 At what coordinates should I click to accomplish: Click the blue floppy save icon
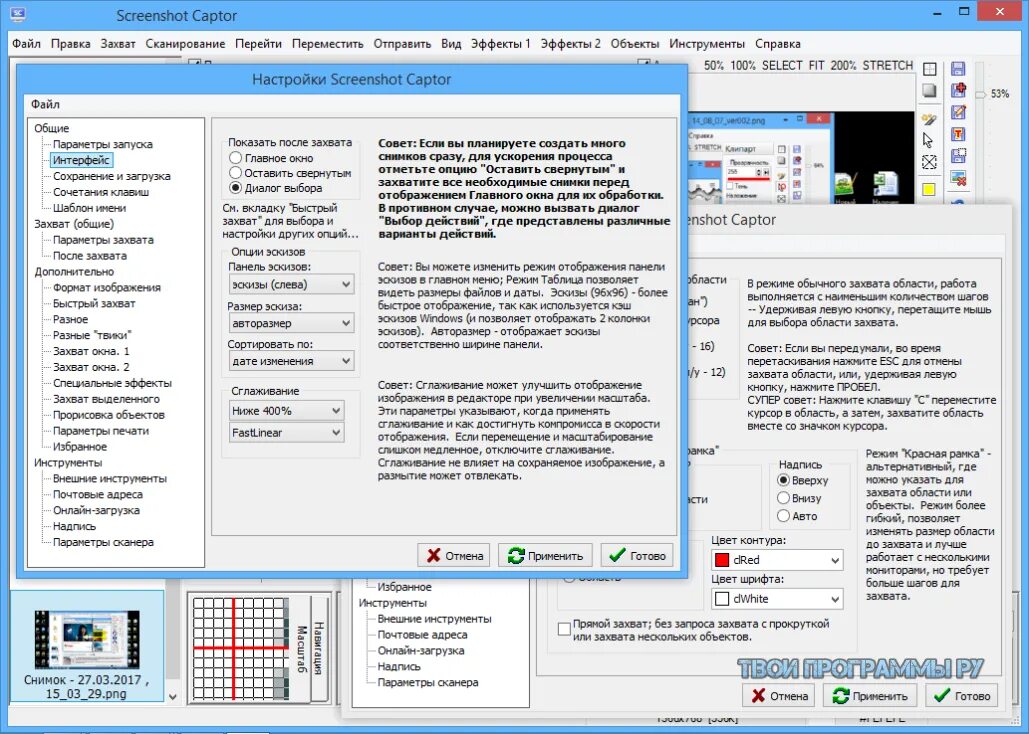(x=958, y=69)
